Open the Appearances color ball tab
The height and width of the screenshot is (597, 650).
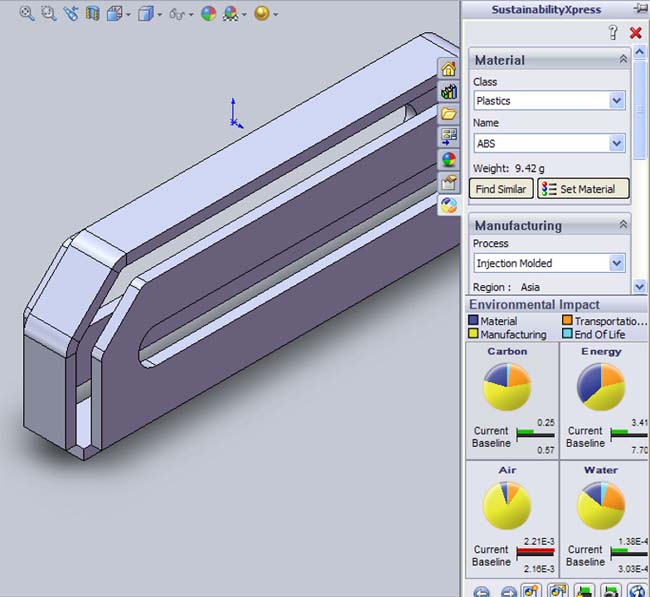449,159
